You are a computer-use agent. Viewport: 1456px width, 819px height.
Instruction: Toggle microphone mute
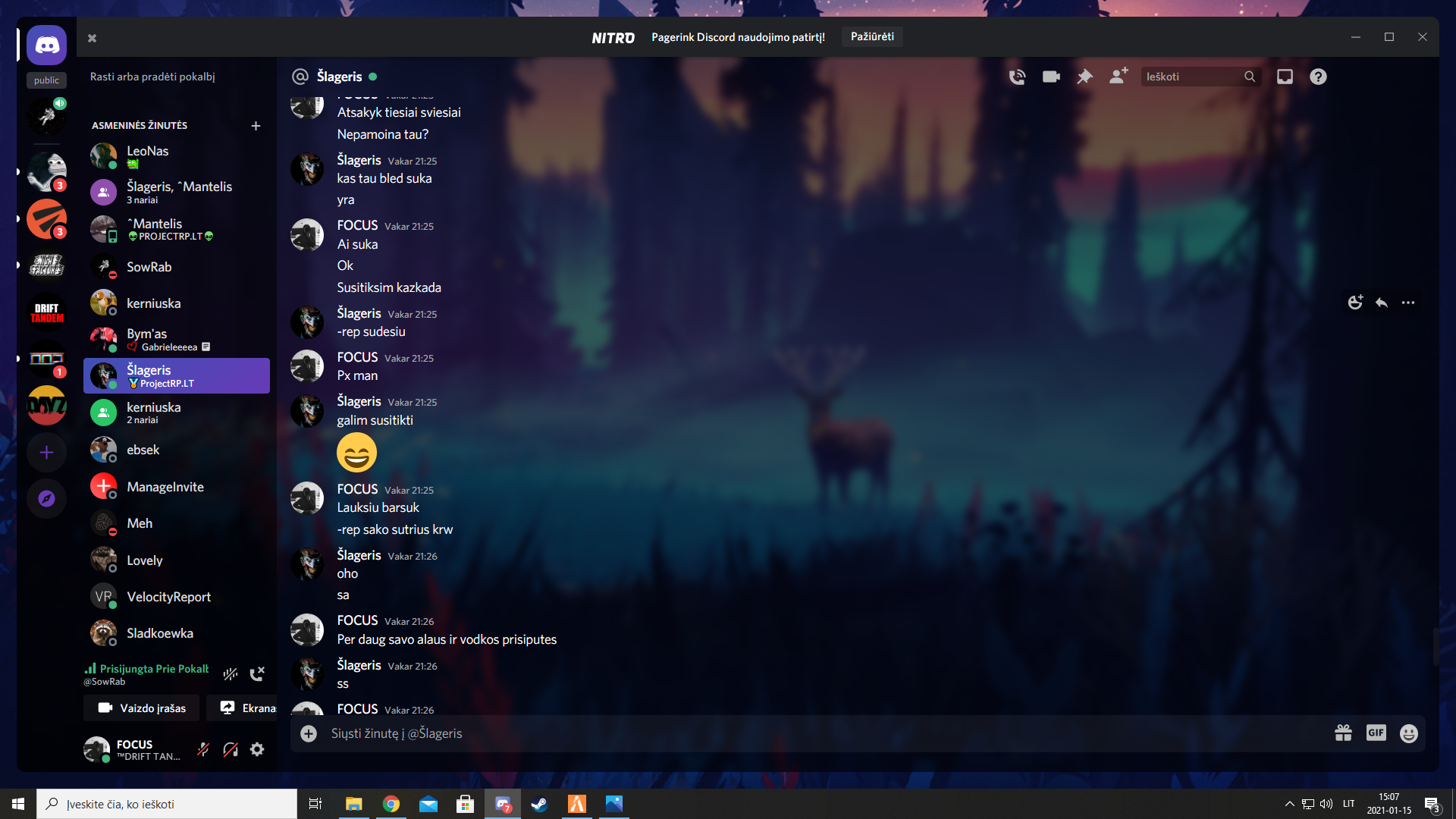coord(203,749)
